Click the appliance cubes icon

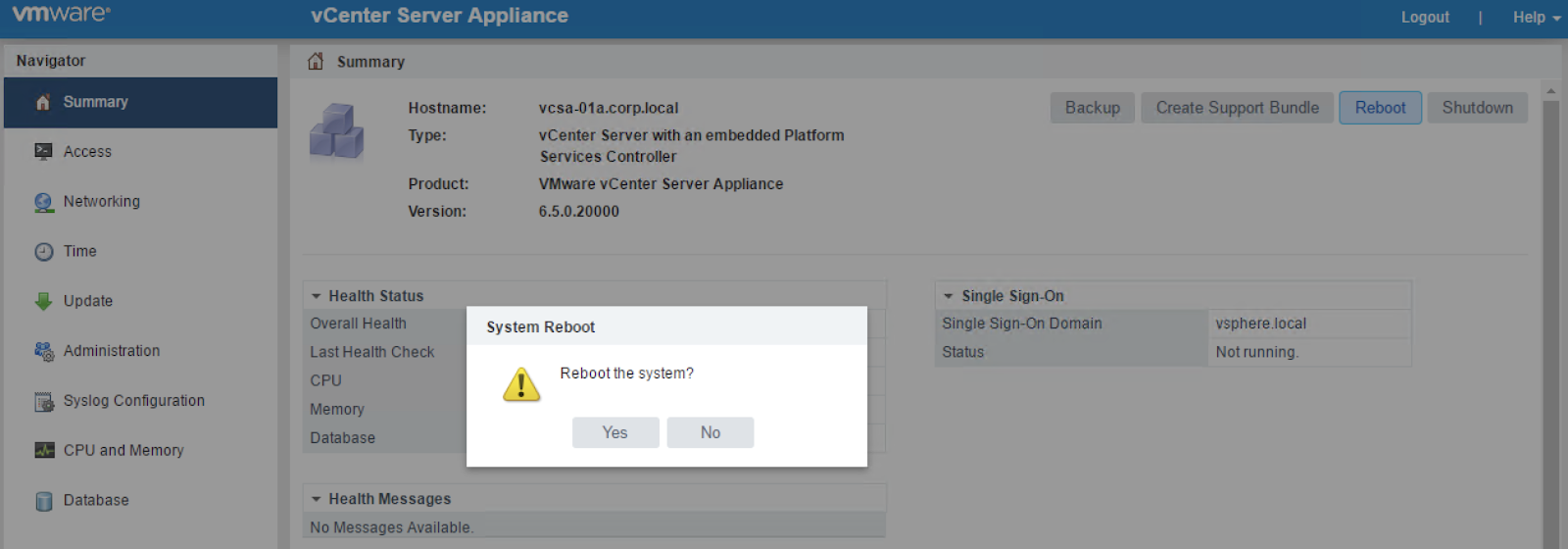336,130
